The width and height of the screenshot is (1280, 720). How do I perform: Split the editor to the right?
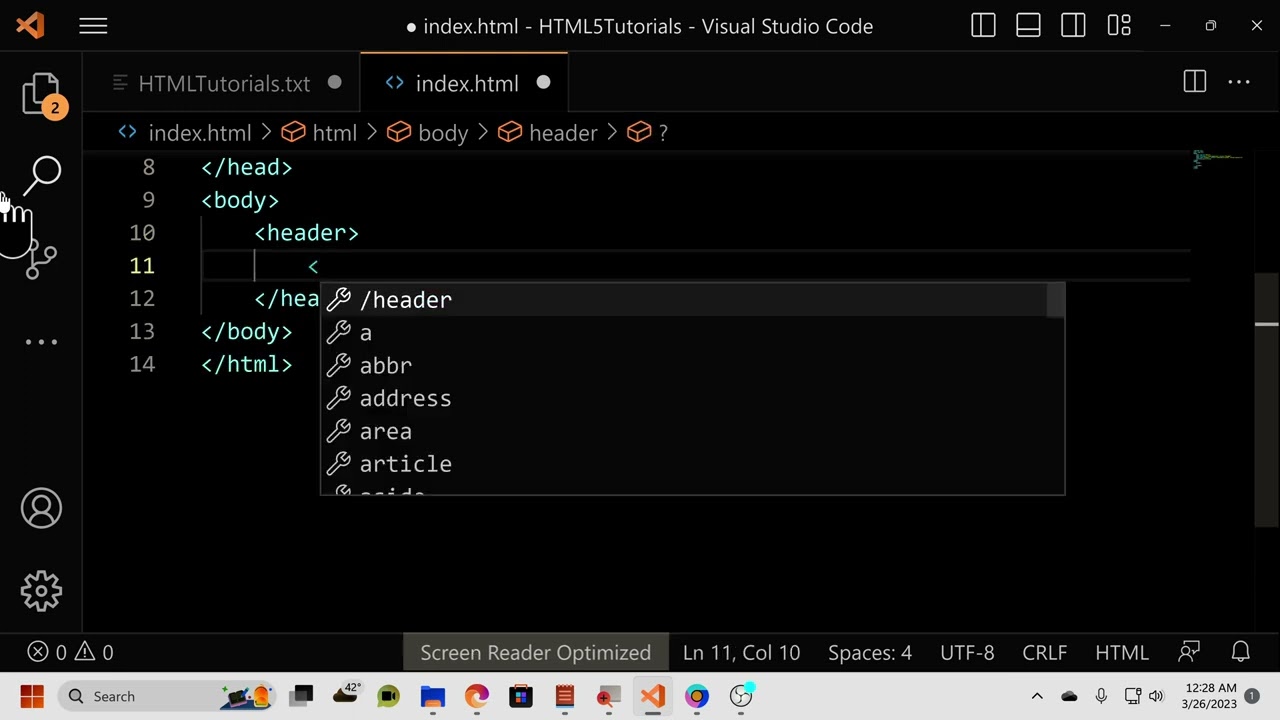tap(1195, 82)
